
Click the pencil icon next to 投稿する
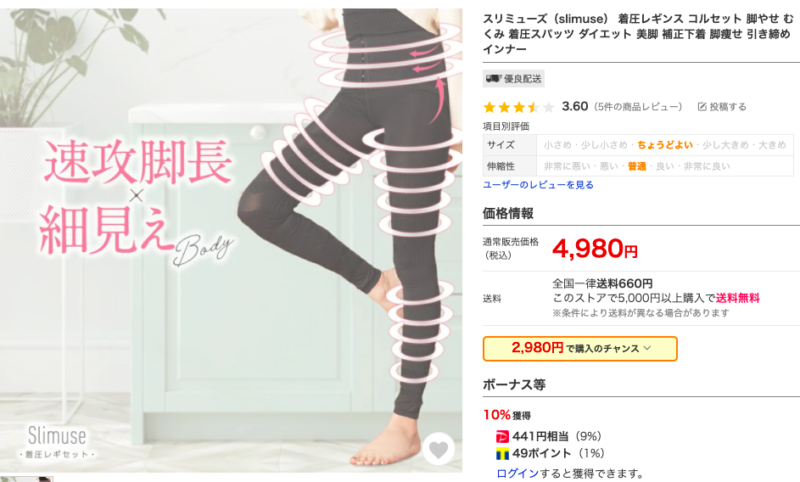pos(702,107)
